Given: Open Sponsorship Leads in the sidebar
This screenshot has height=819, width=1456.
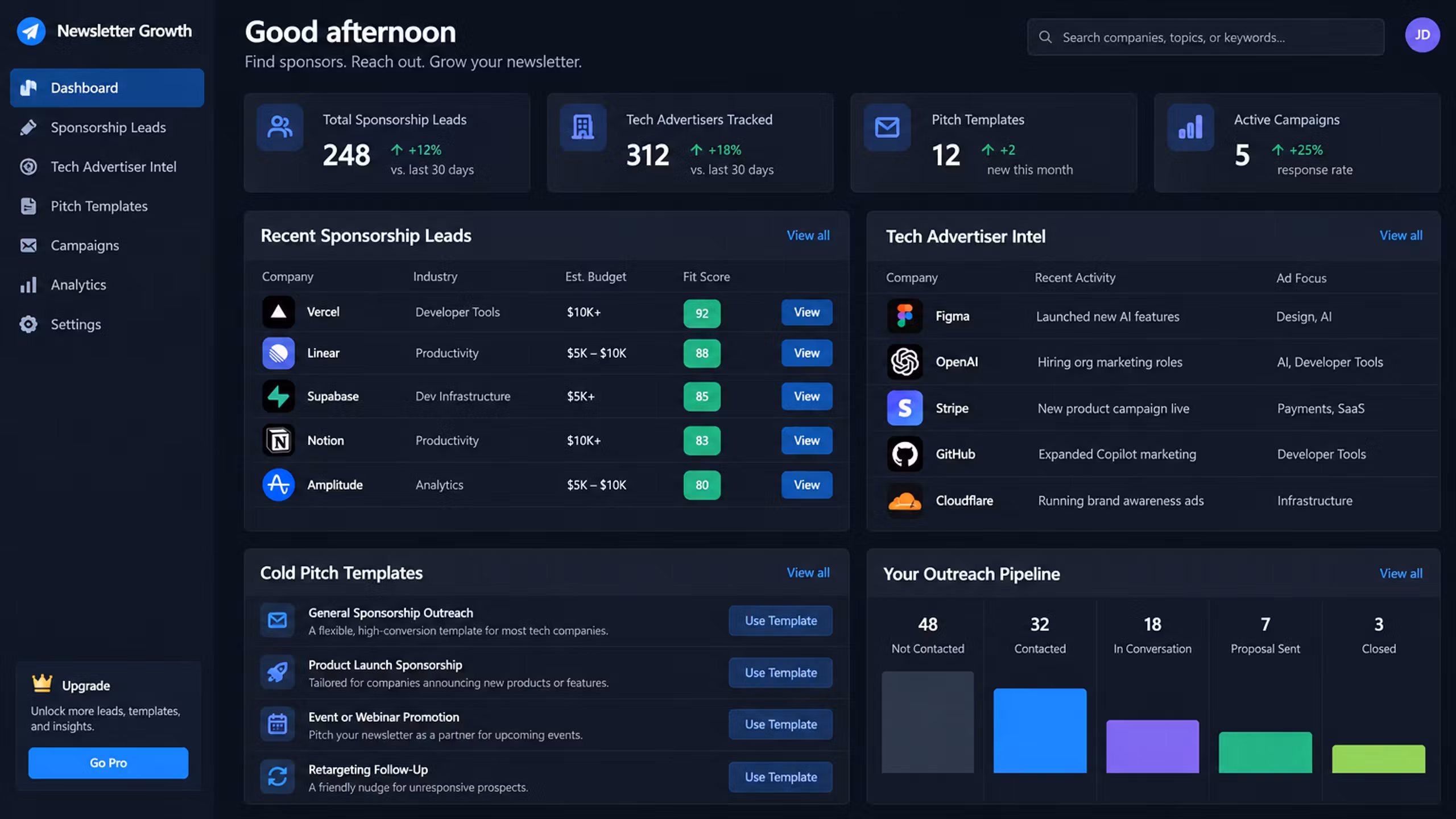Looking at the screenshot, I should [107, 127].
